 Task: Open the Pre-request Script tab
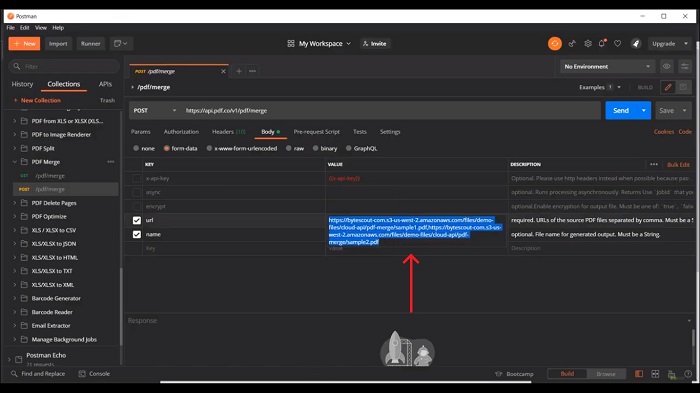tap(317, 132)
